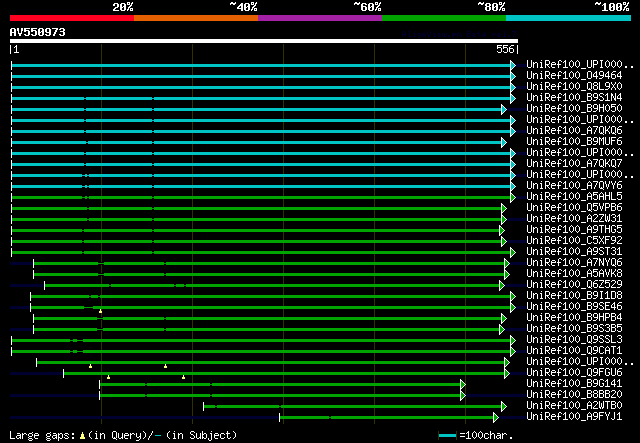
Task: Open the UniRef100_A7QKQ6 hit label
Action: pos(562,131)
